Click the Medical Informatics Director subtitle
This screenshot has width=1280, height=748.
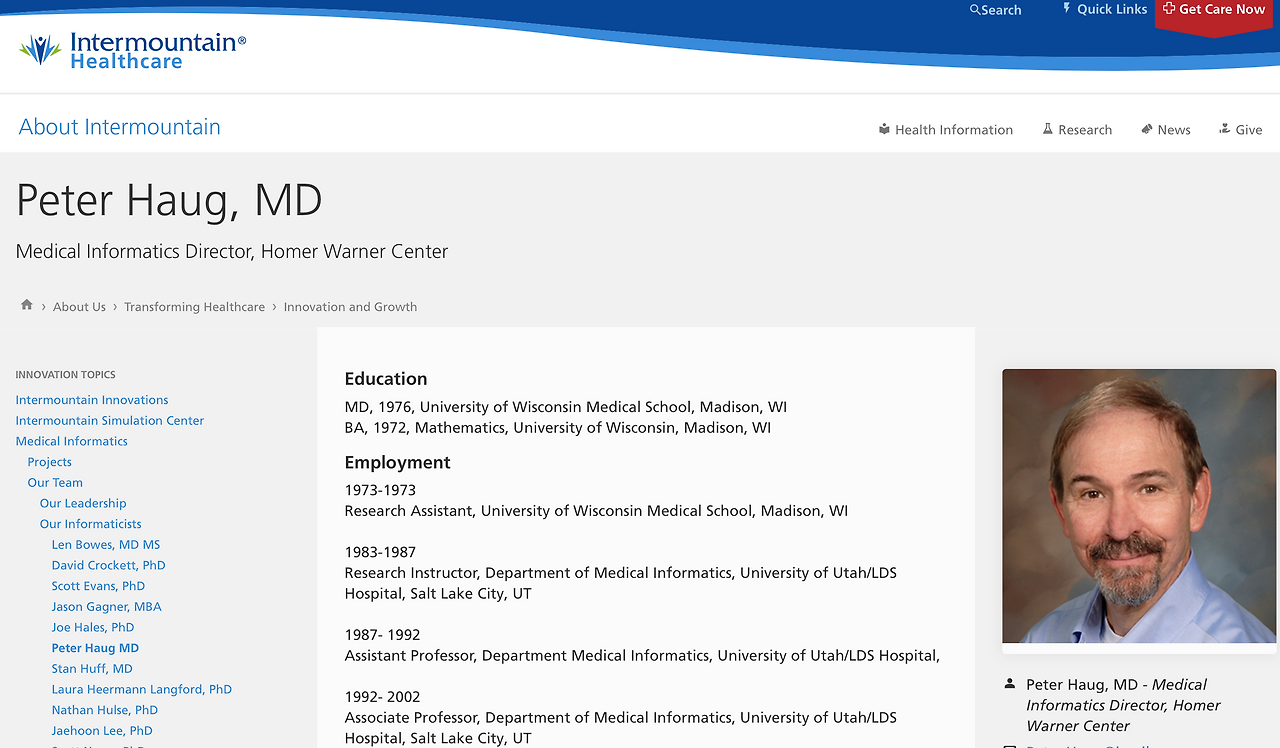(x=232, y=251)
